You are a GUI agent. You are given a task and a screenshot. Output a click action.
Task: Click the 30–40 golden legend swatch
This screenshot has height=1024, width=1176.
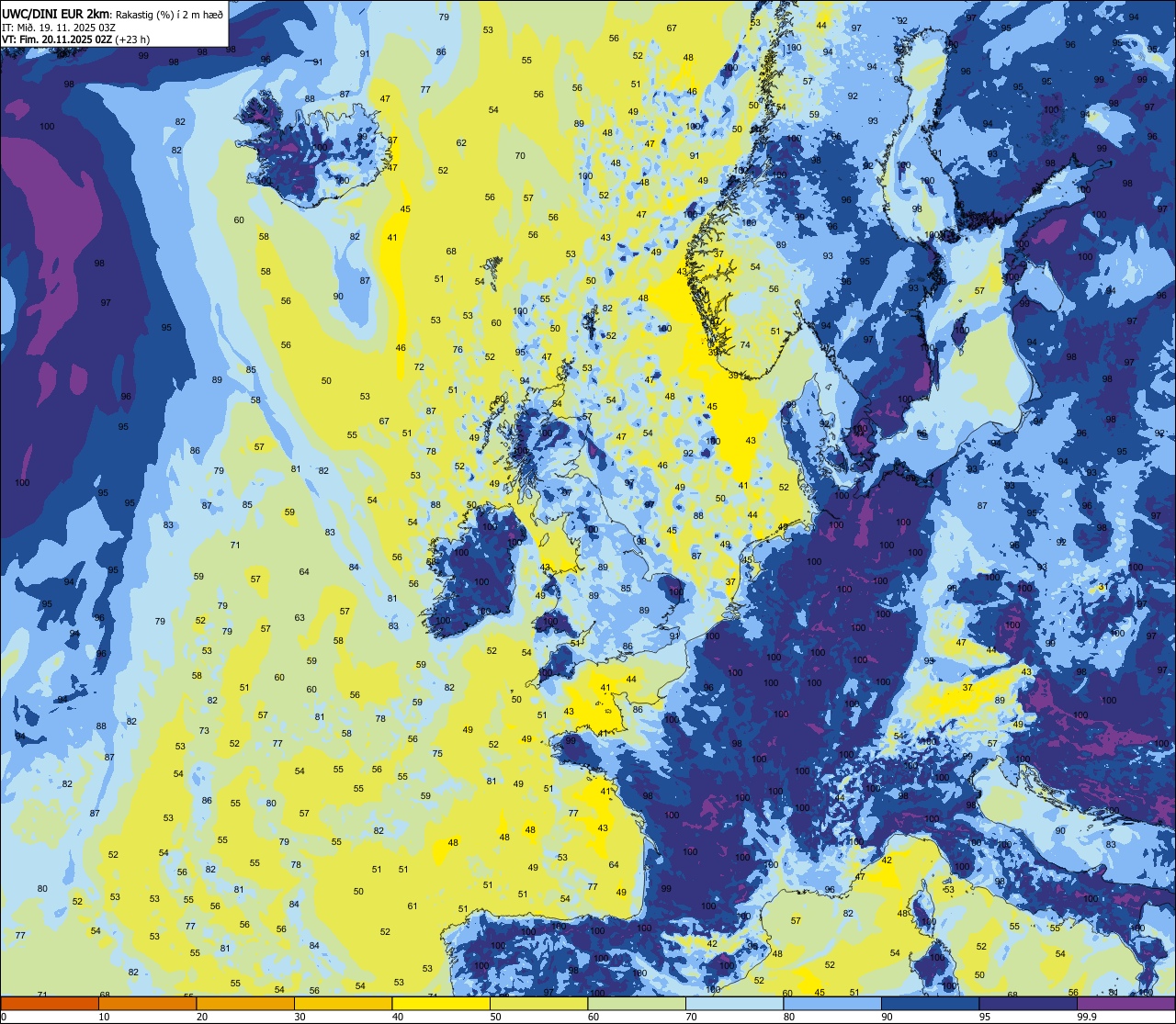(343, 1004)
